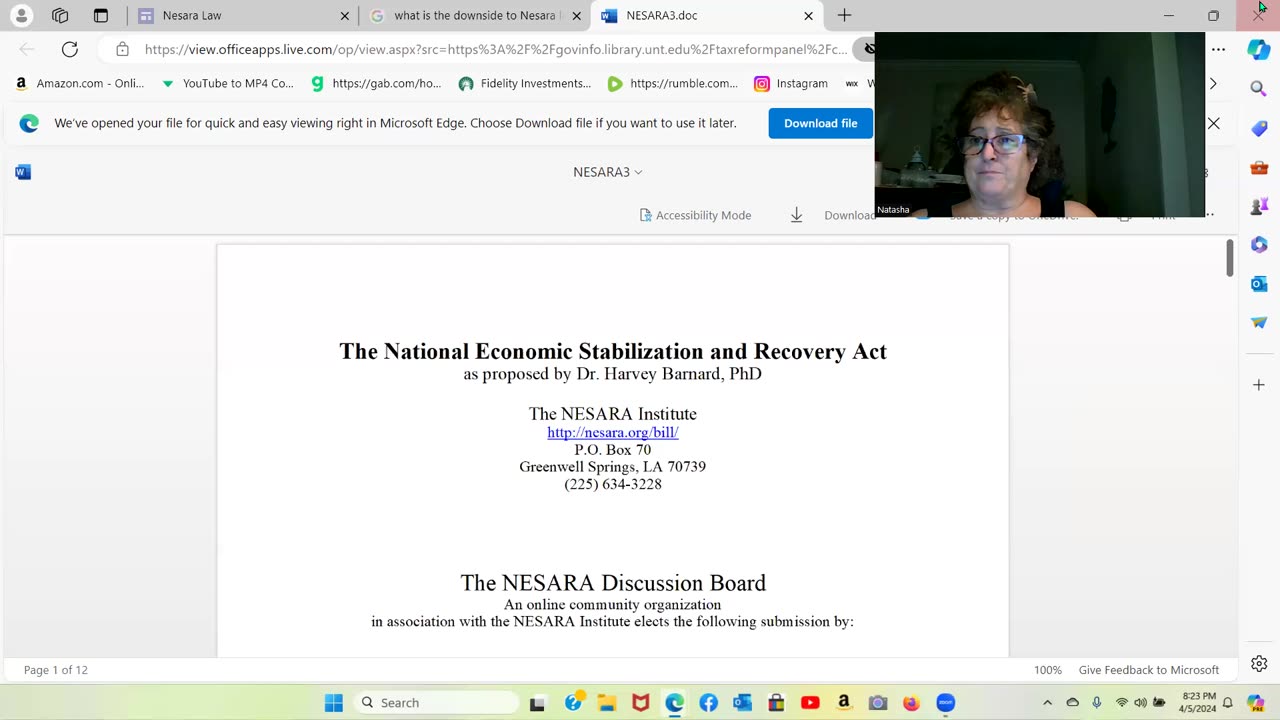
Task: Click the Word logo icon
Action: (23, 172)
